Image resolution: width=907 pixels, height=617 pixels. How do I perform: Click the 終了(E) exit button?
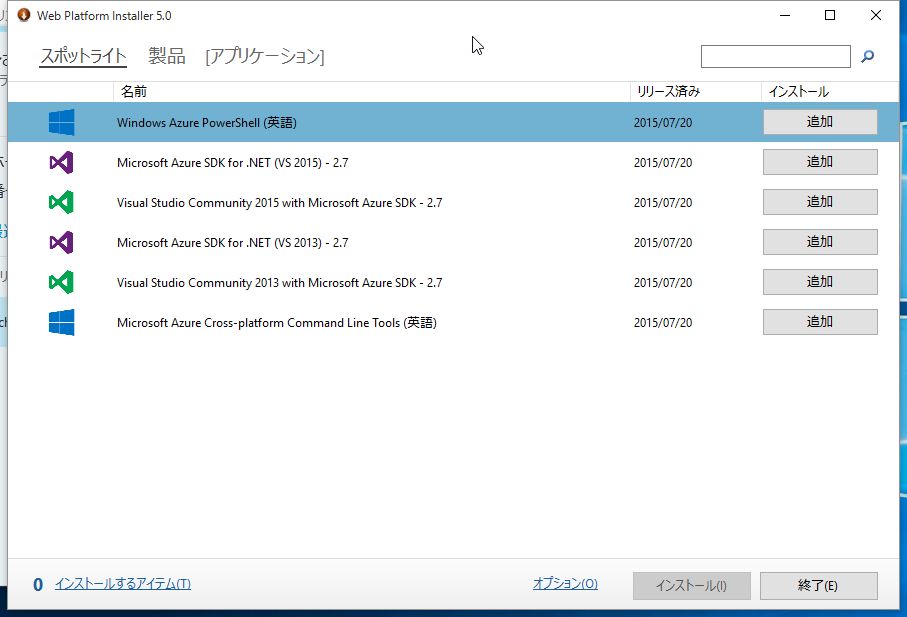(x=818, y=586)
